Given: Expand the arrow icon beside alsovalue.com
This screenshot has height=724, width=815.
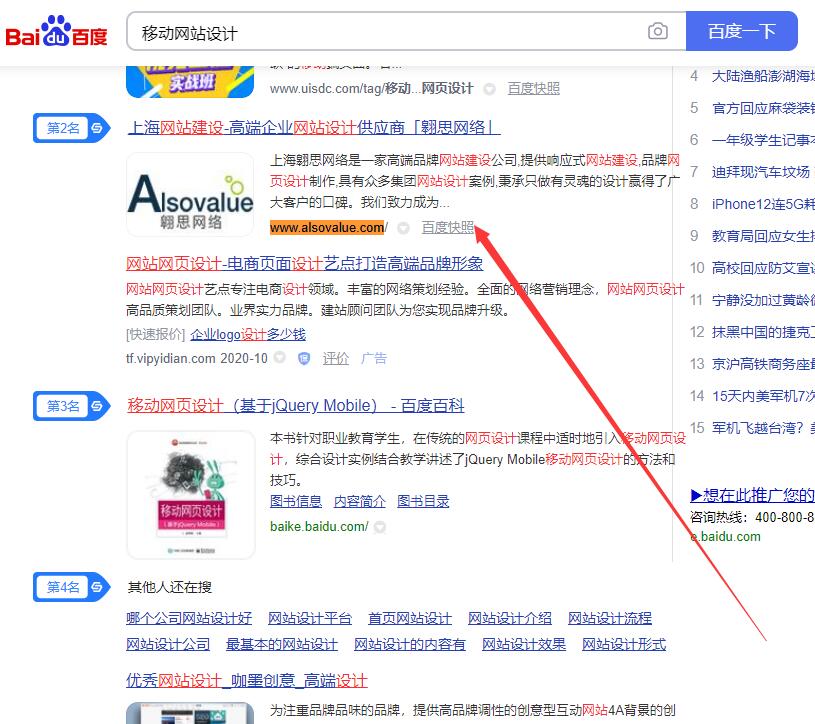Looking at the screenshot, I should [x=403, y=228].
